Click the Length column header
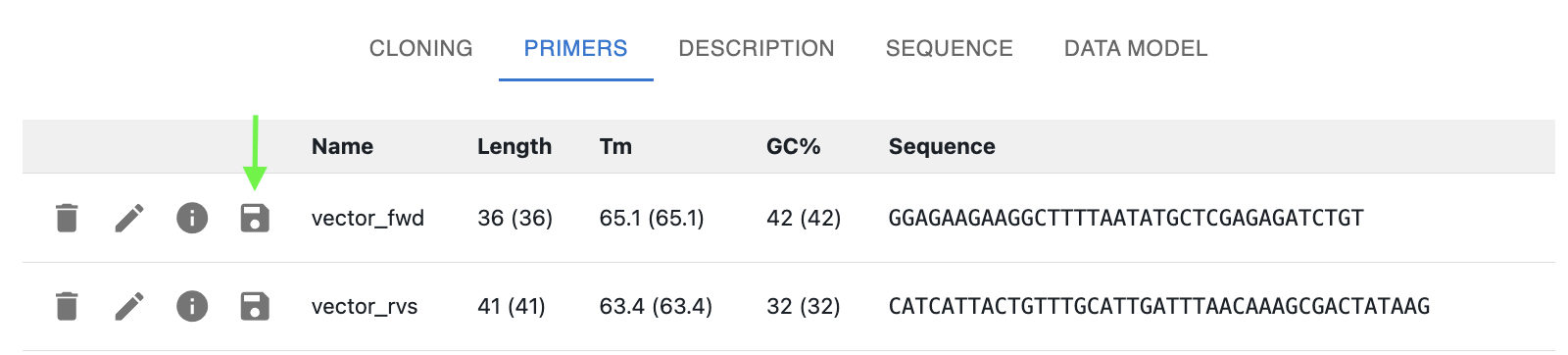Viewport: 1568px width, 355px height. click(x=514, y=146)
